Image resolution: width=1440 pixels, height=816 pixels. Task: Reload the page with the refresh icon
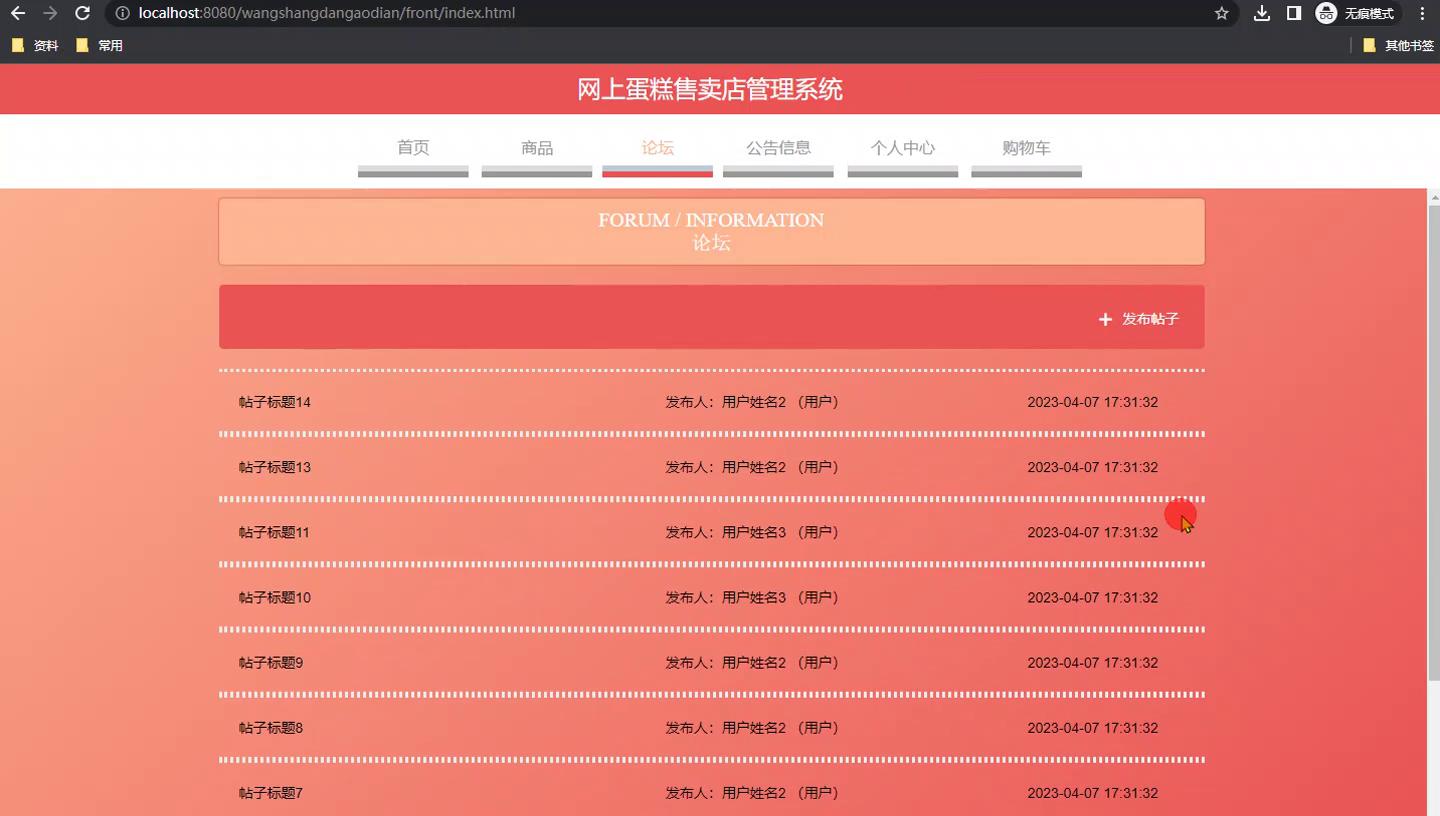83,13
